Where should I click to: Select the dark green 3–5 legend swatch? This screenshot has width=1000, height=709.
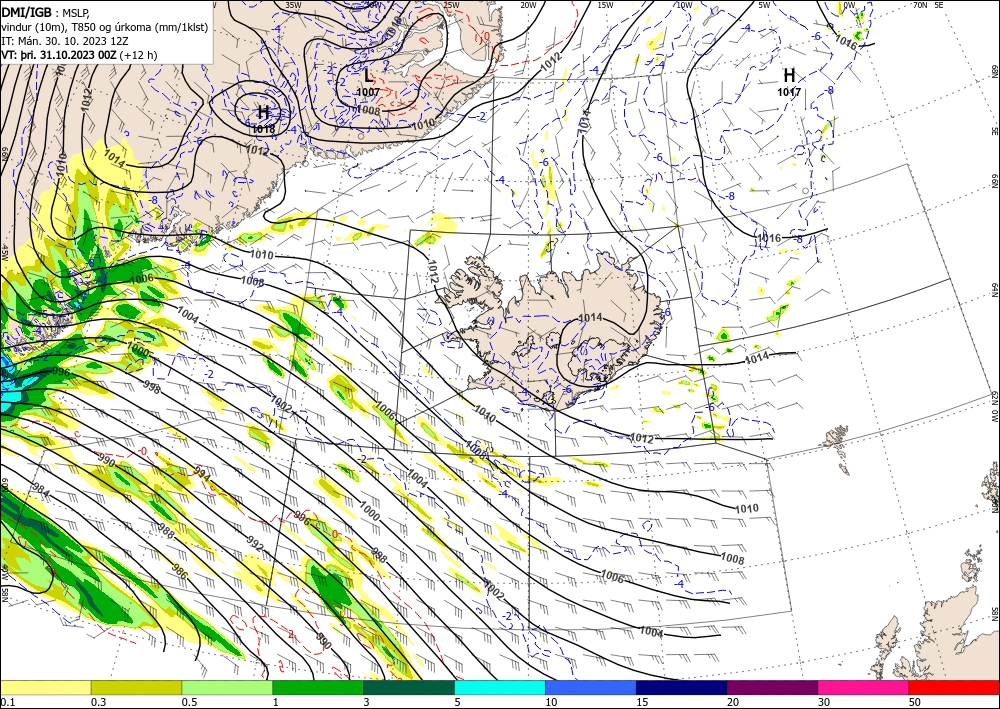(409, 687)
